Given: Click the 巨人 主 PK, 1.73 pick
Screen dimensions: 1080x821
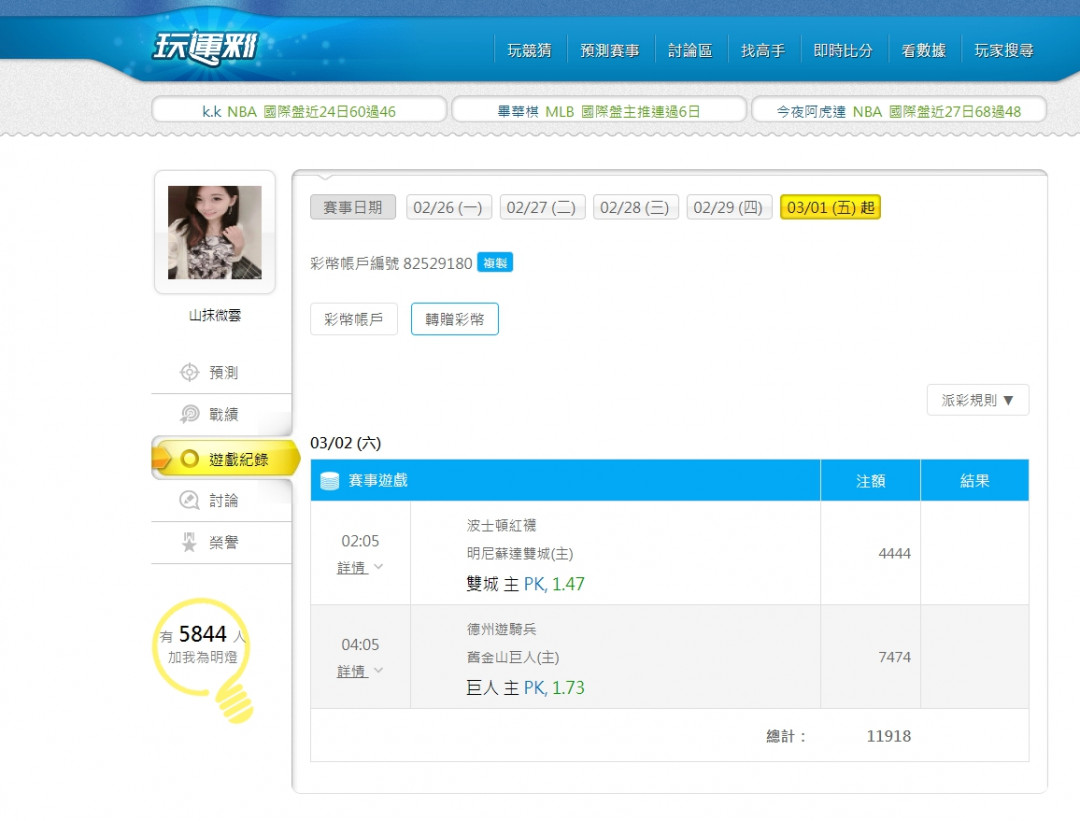Looking at the screenshot, I should [525, 687].
